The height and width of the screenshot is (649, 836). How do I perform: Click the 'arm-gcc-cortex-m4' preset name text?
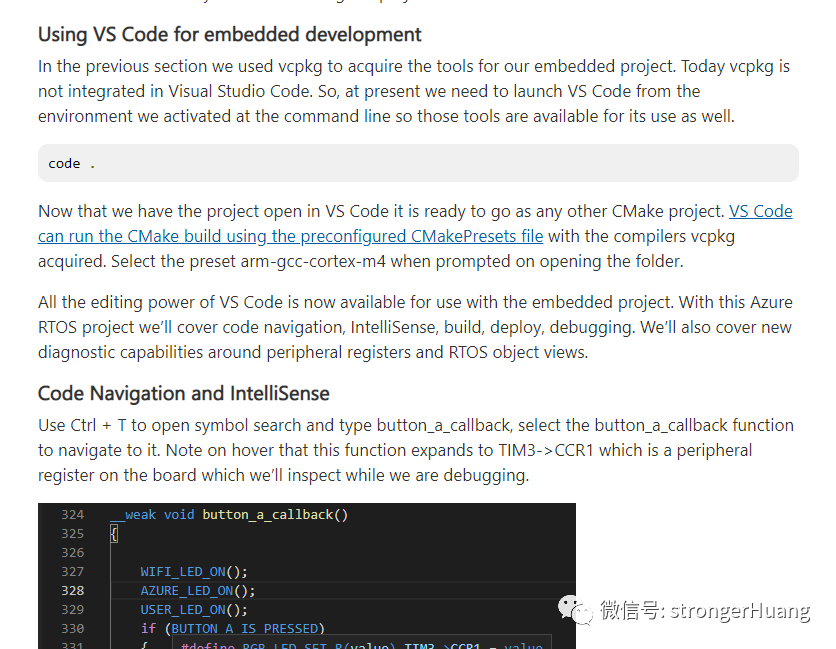click(x=313, y=261)
